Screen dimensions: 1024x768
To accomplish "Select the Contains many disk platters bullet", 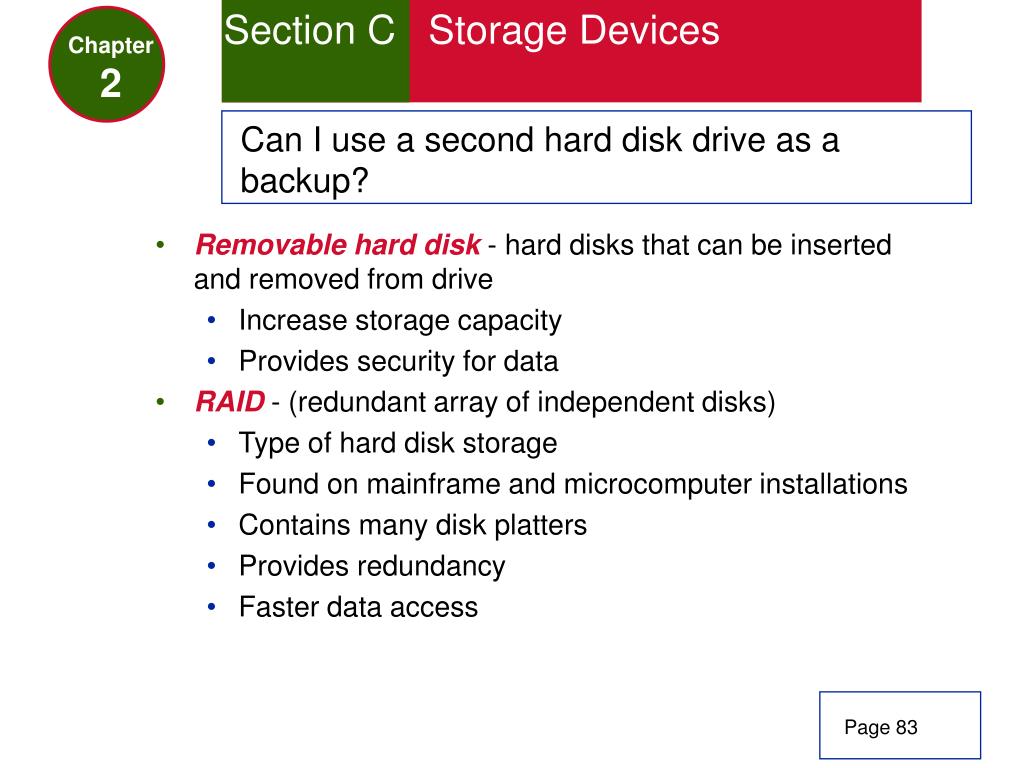I will (413, 525).
